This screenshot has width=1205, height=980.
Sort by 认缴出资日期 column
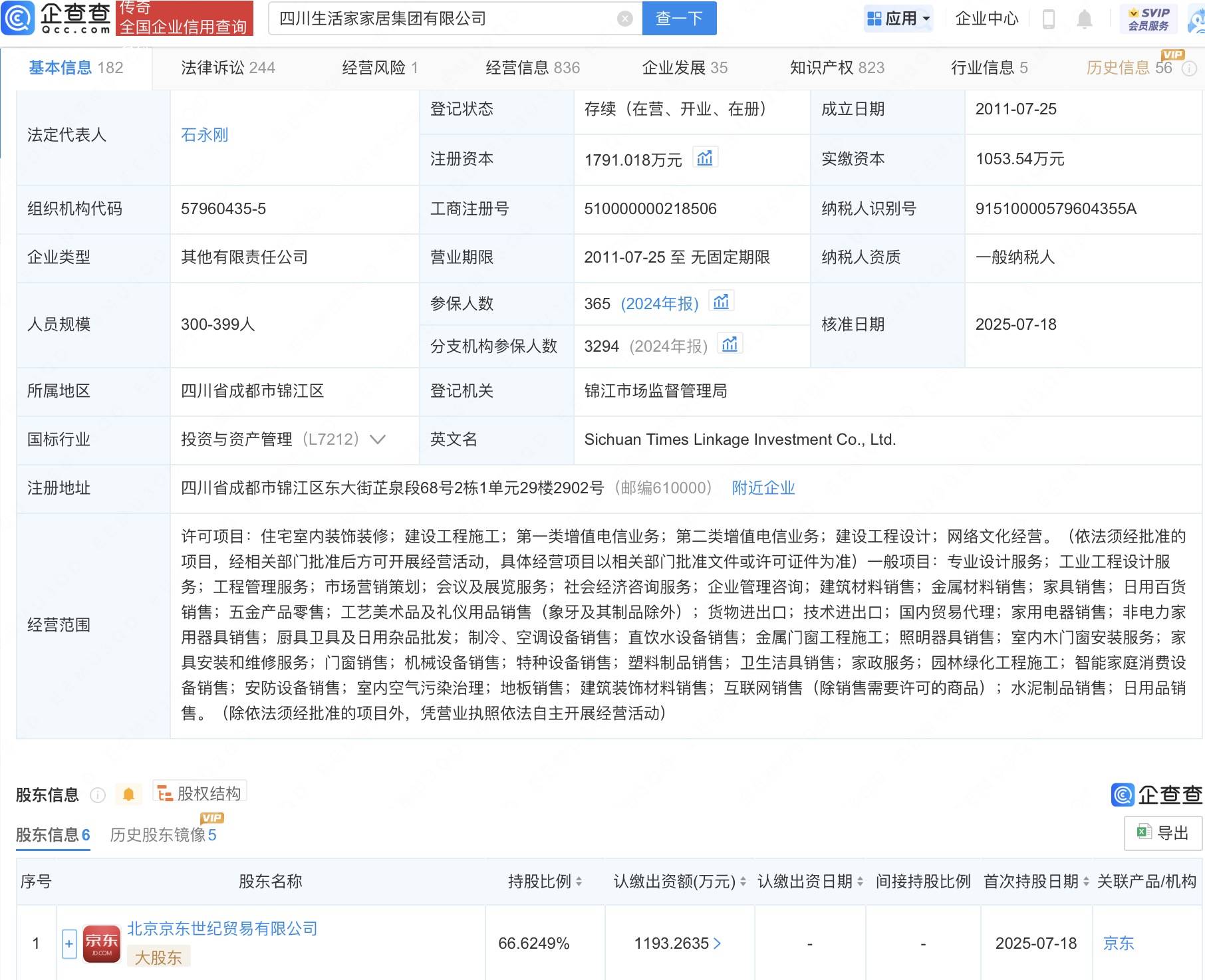(x=860, y=882)
